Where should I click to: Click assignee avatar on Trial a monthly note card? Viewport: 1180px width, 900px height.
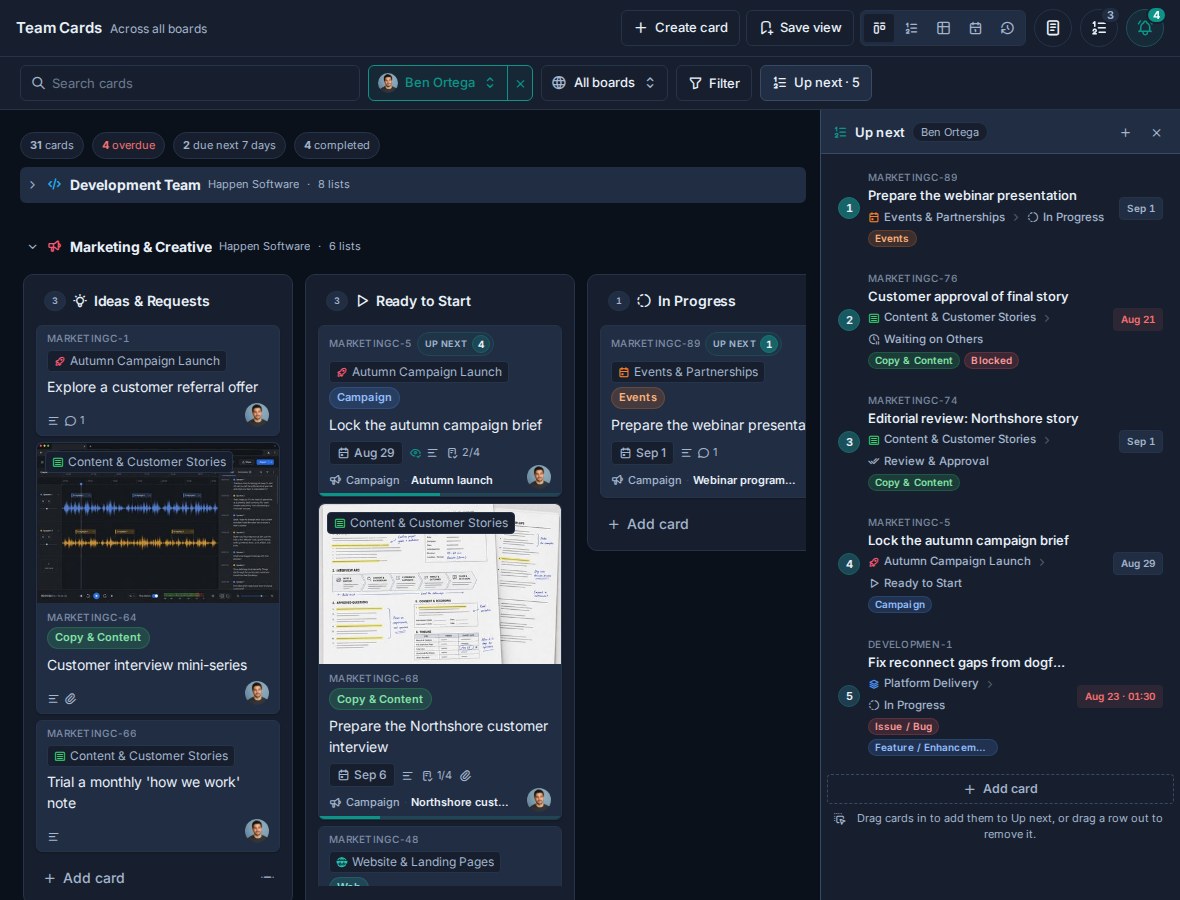(257, 830)
